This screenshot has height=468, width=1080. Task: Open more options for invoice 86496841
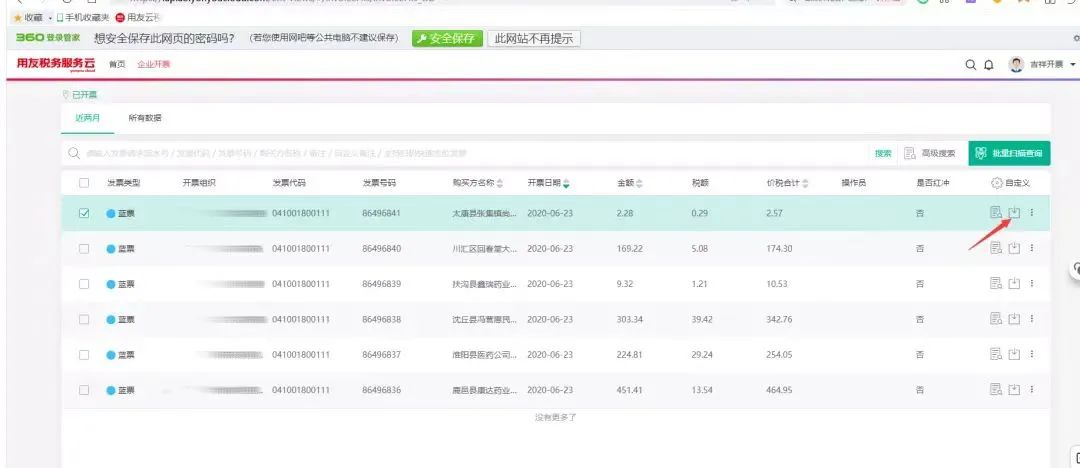pos(1032,212)
